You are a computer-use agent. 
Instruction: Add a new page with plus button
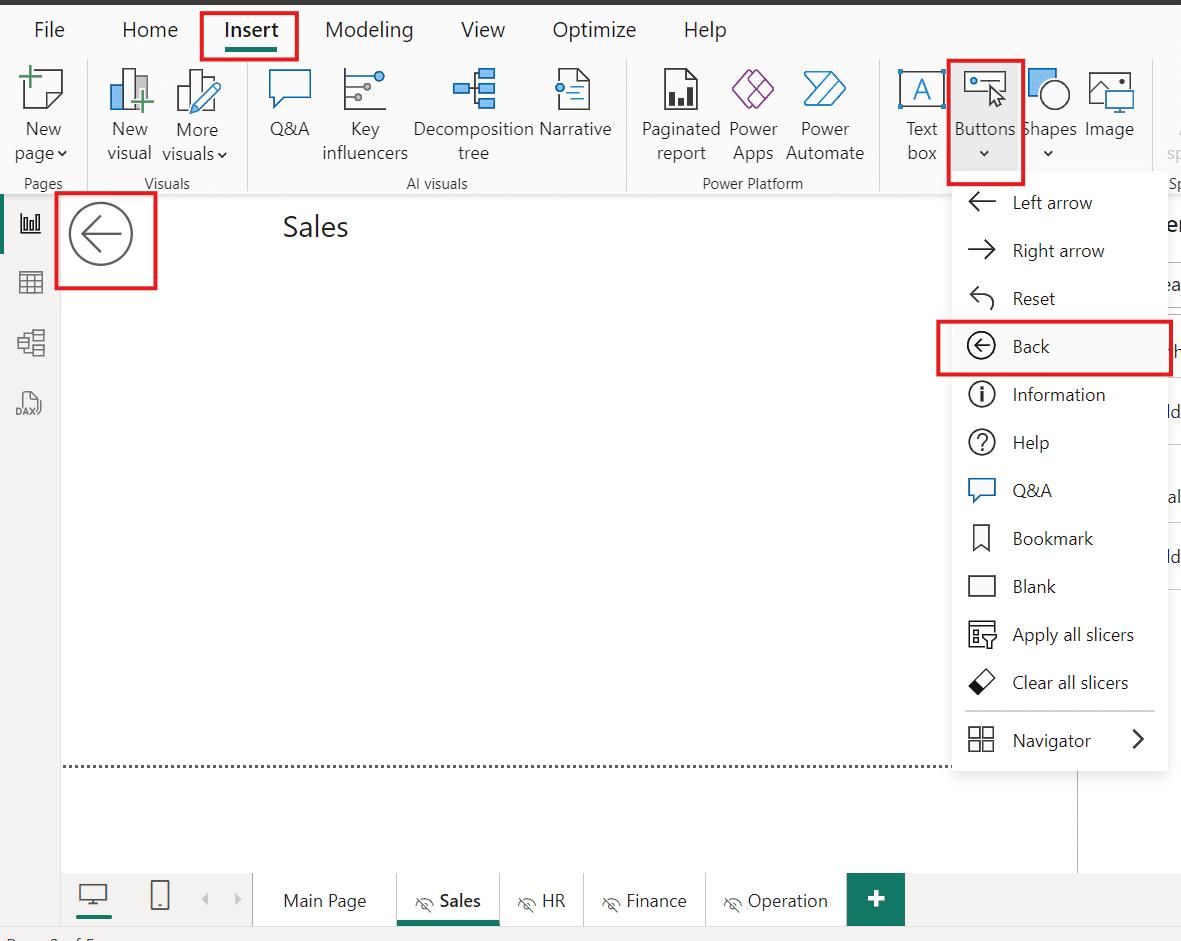click(876, 899)
